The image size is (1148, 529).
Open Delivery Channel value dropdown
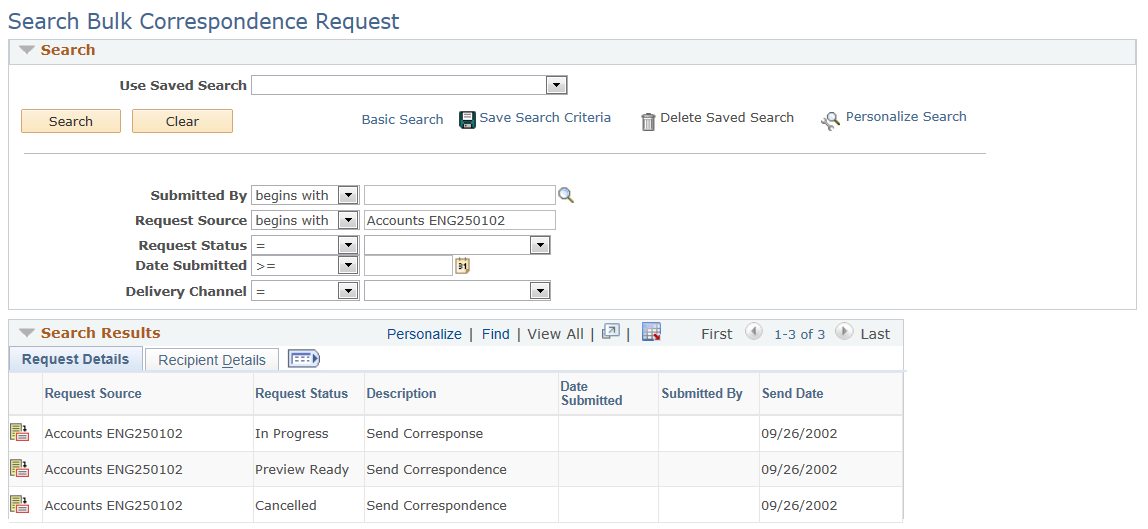540,291
